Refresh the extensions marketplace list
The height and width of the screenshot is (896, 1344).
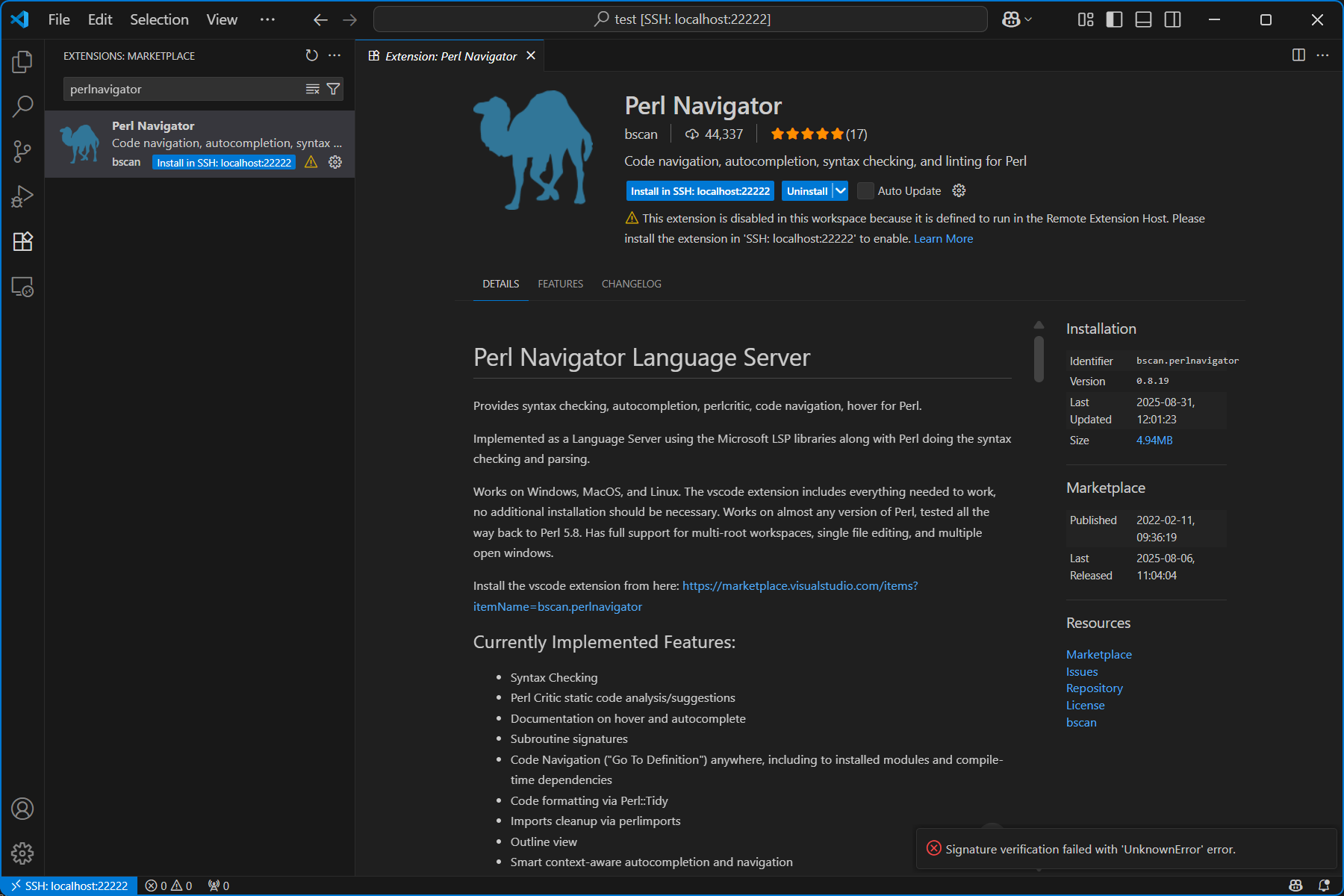[311, 55]
